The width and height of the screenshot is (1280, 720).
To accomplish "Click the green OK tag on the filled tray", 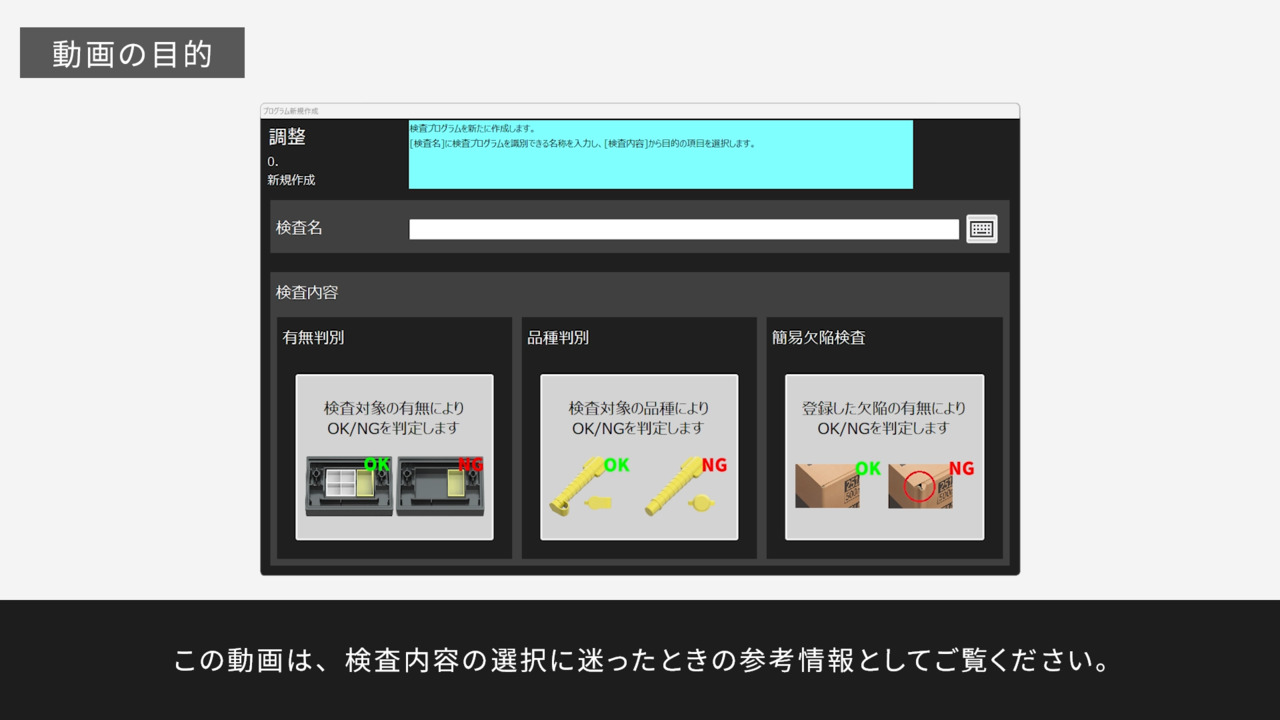I will [377, 465].
